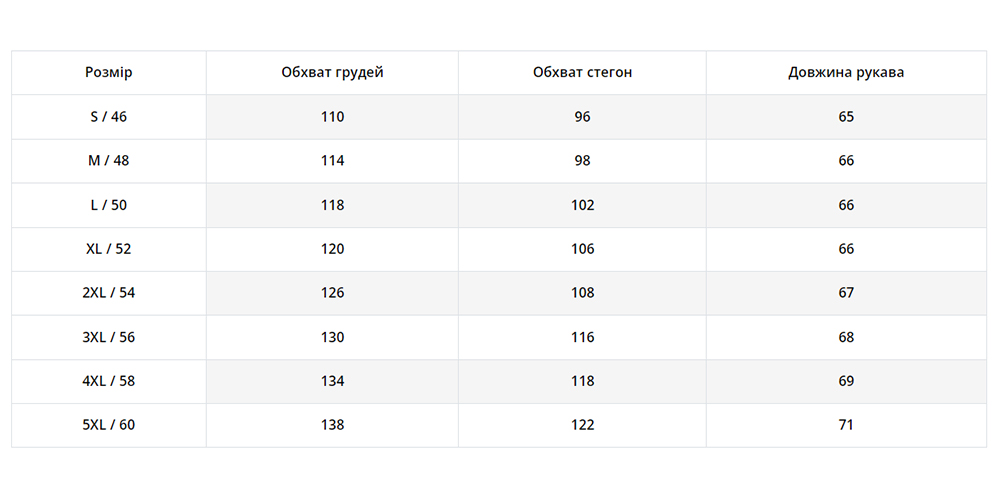Click the Розмір column header
The height and width of the screenshot is (500, 1000).
click(109, 73)
